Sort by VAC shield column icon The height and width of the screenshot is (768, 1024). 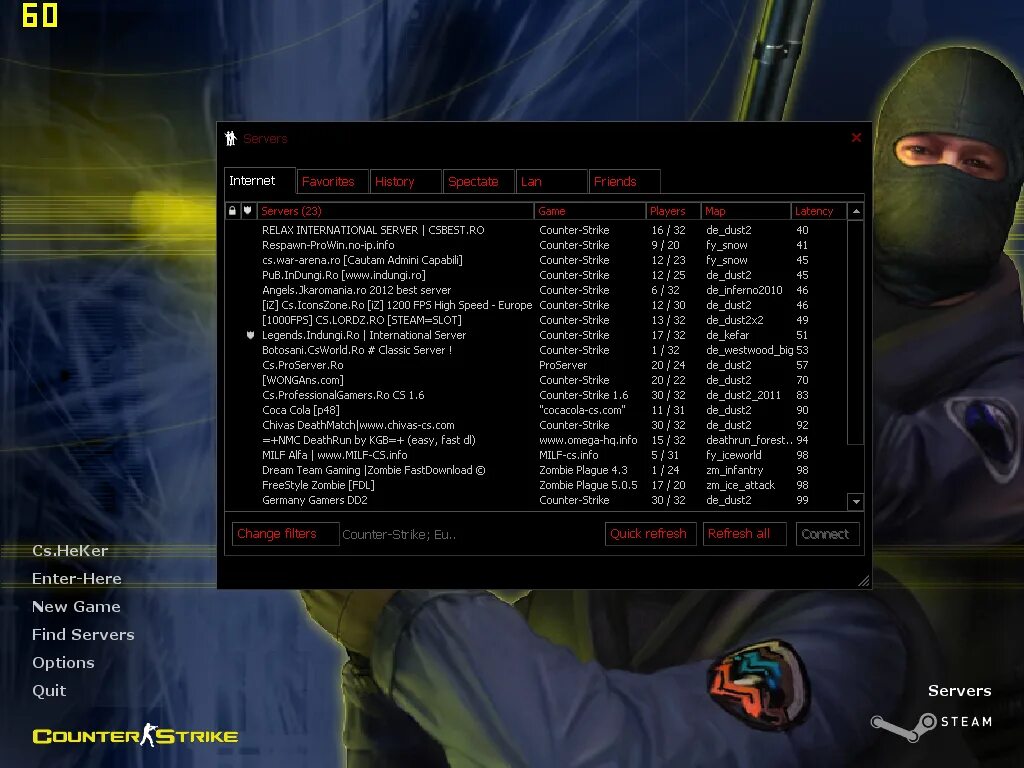coord(248,210)
